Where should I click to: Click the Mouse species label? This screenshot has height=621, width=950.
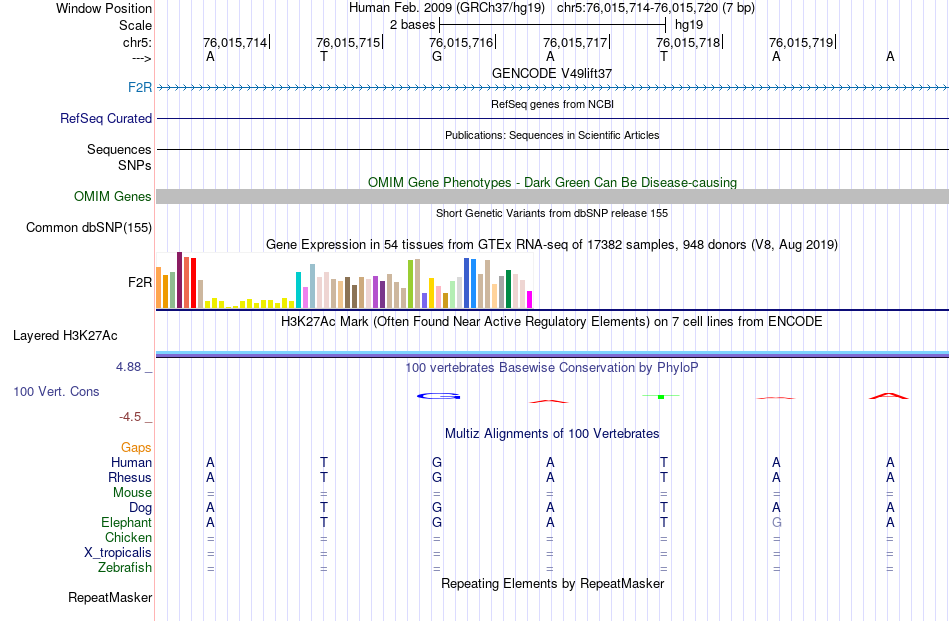click(132, 493)
